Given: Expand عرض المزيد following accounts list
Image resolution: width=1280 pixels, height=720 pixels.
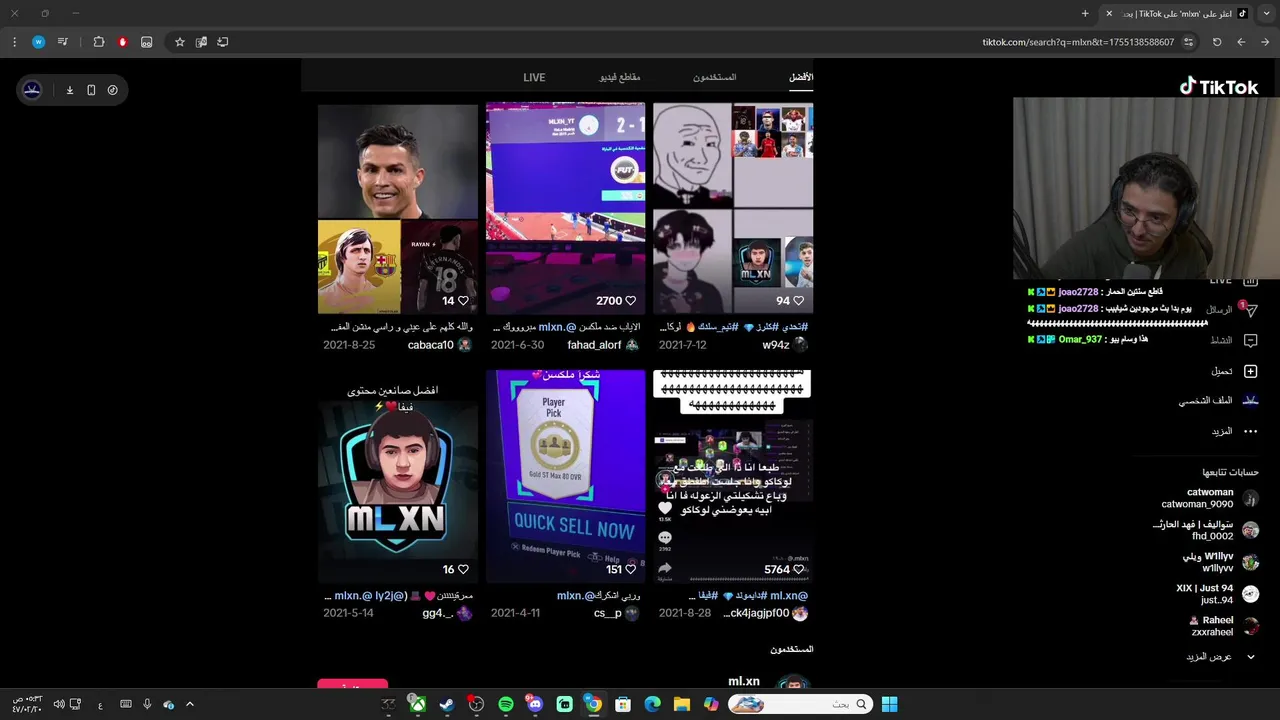Looking at the screenshot, I should tap(1220, 657).
